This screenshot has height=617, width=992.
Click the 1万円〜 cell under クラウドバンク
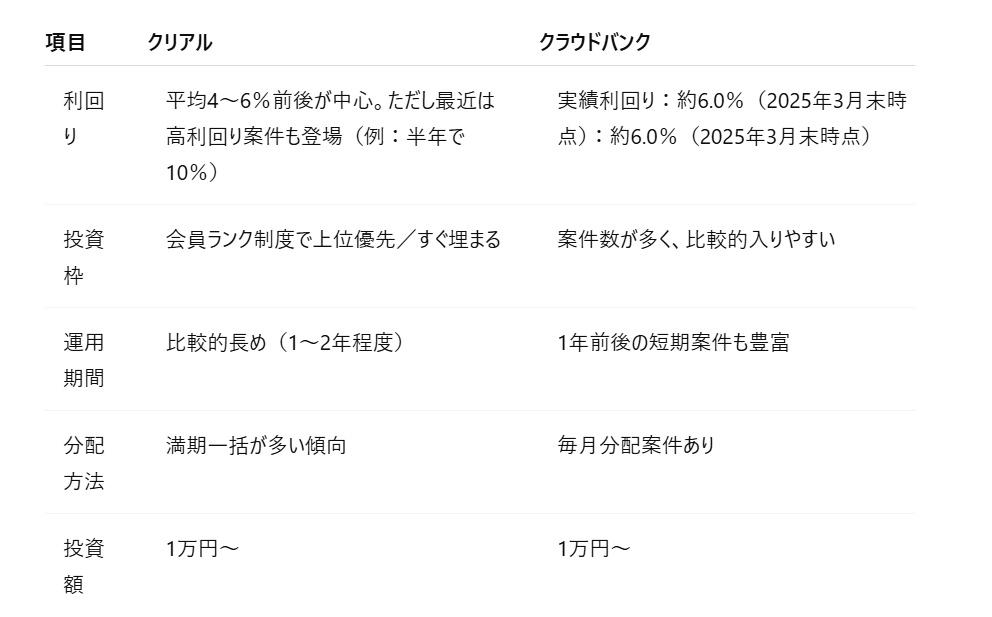point(594,549)
